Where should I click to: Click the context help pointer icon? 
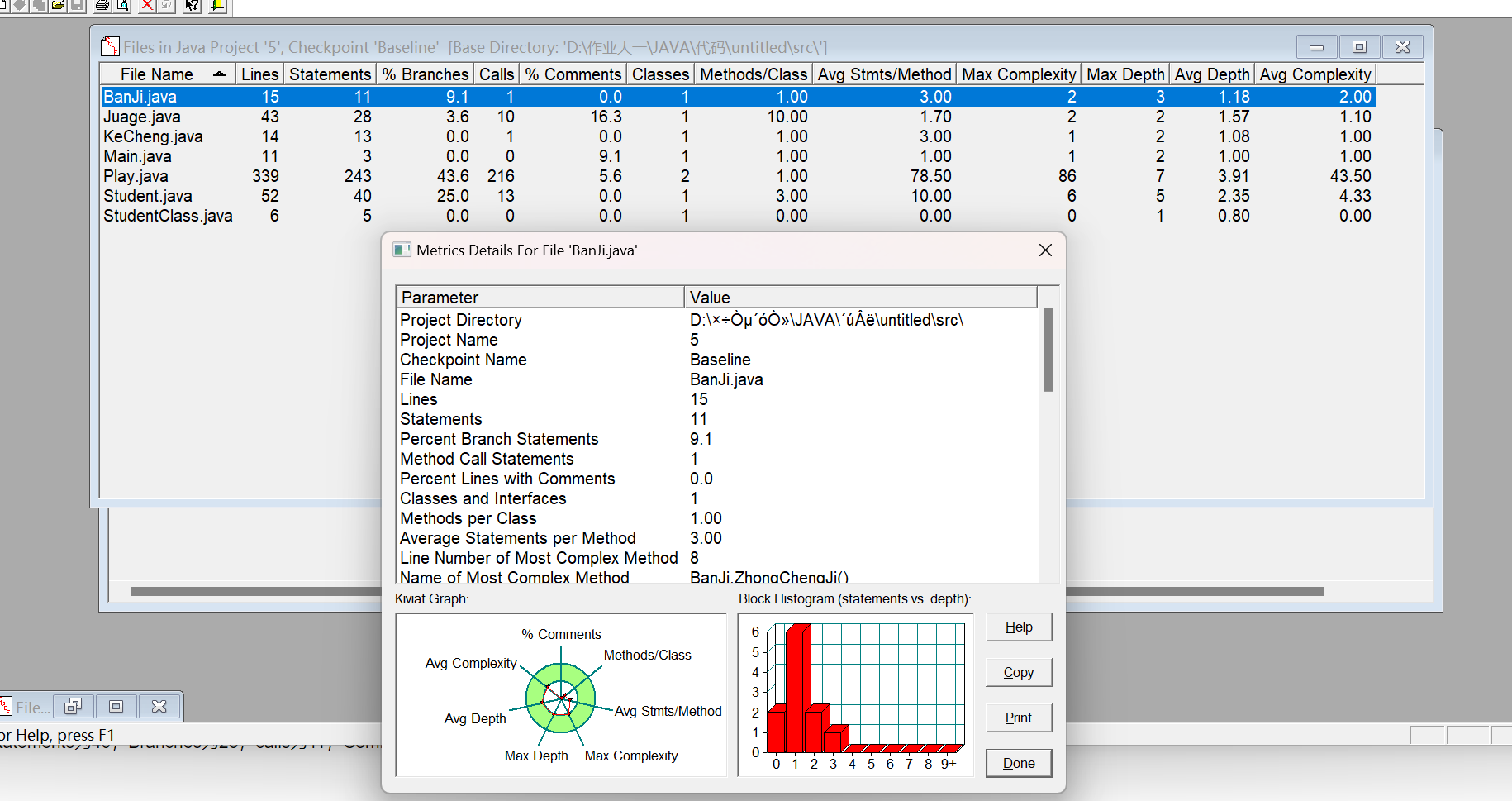coord(192,5)
